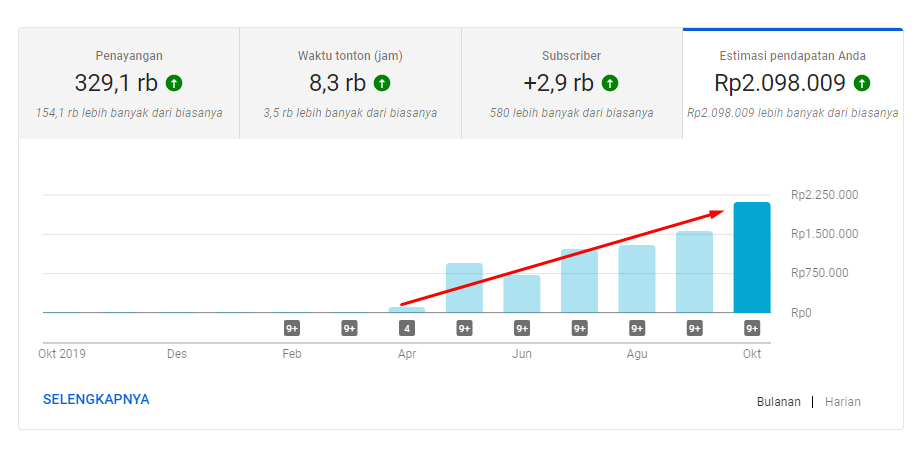Click green up arrow beside 329,1 rb

coord(175,83)
